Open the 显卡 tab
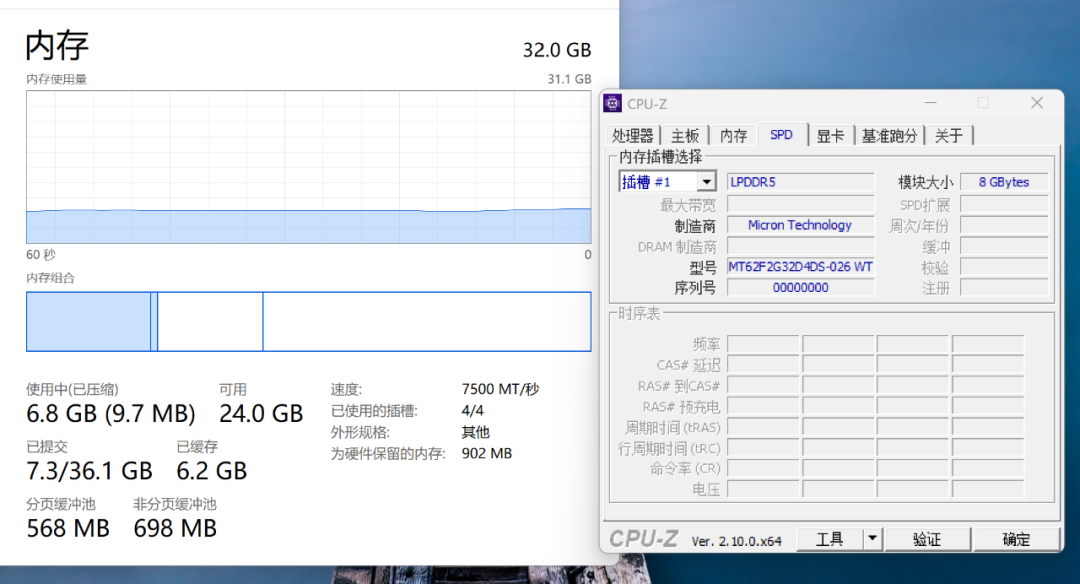The width and height of the screenshot is (1080, 584). coord(830,136)
